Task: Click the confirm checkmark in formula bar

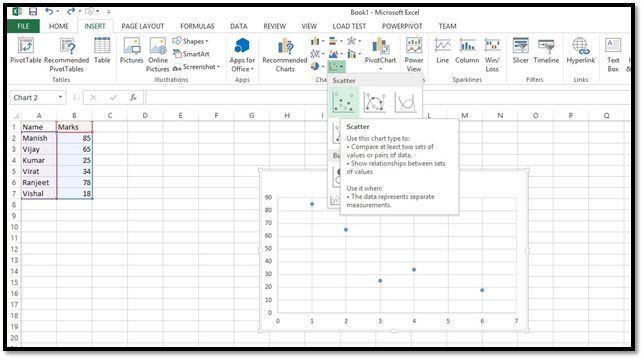Action: (x=113, y=98)
